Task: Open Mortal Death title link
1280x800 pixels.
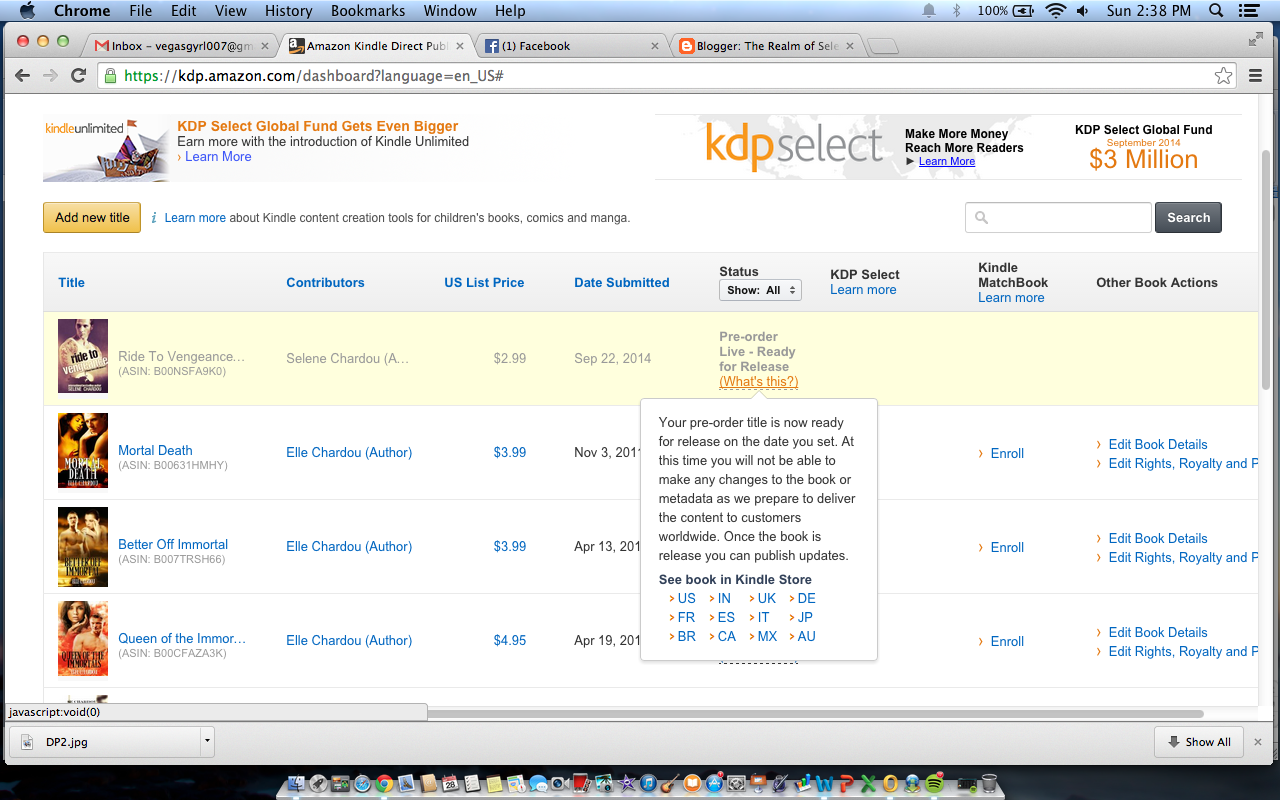Action: tap(155, 451)
